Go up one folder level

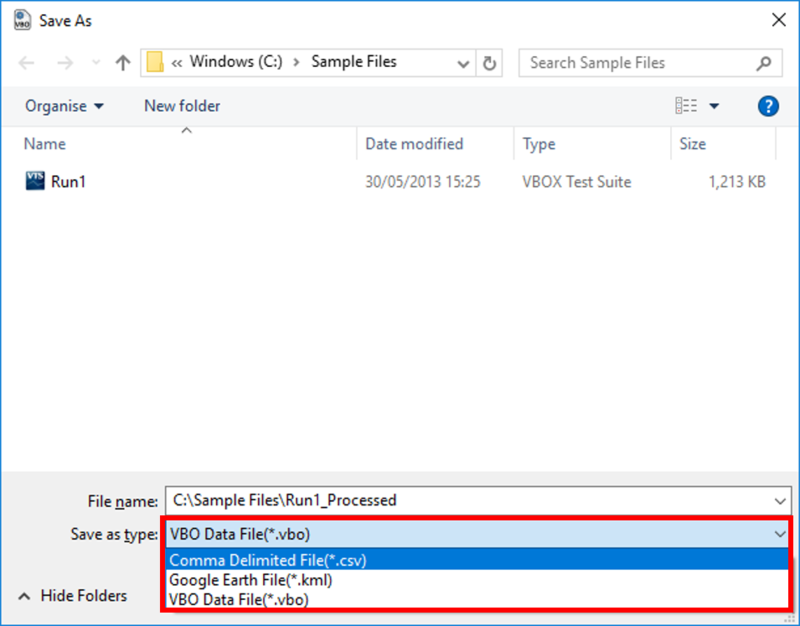(122, 63)
